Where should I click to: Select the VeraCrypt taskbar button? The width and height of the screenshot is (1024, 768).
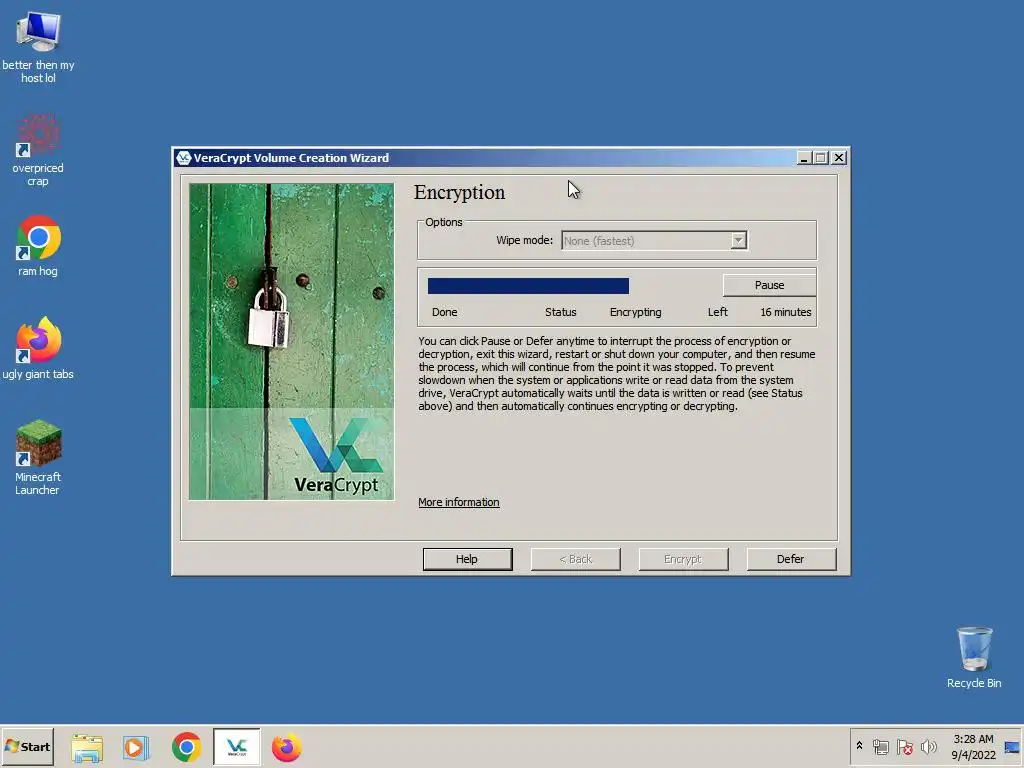236,746
